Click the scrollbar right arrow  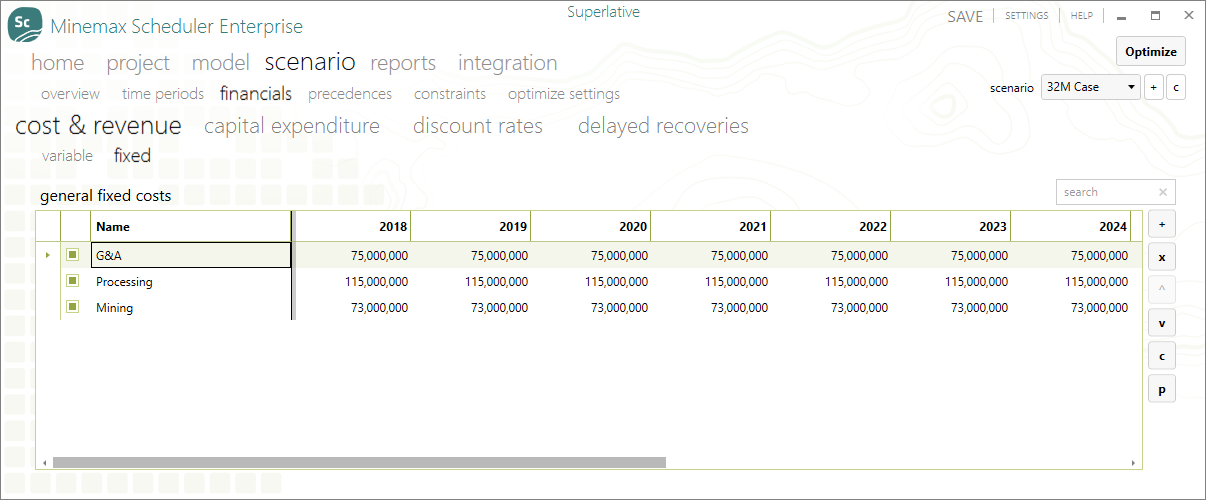pyautogui.click(x=1133, y=463)
